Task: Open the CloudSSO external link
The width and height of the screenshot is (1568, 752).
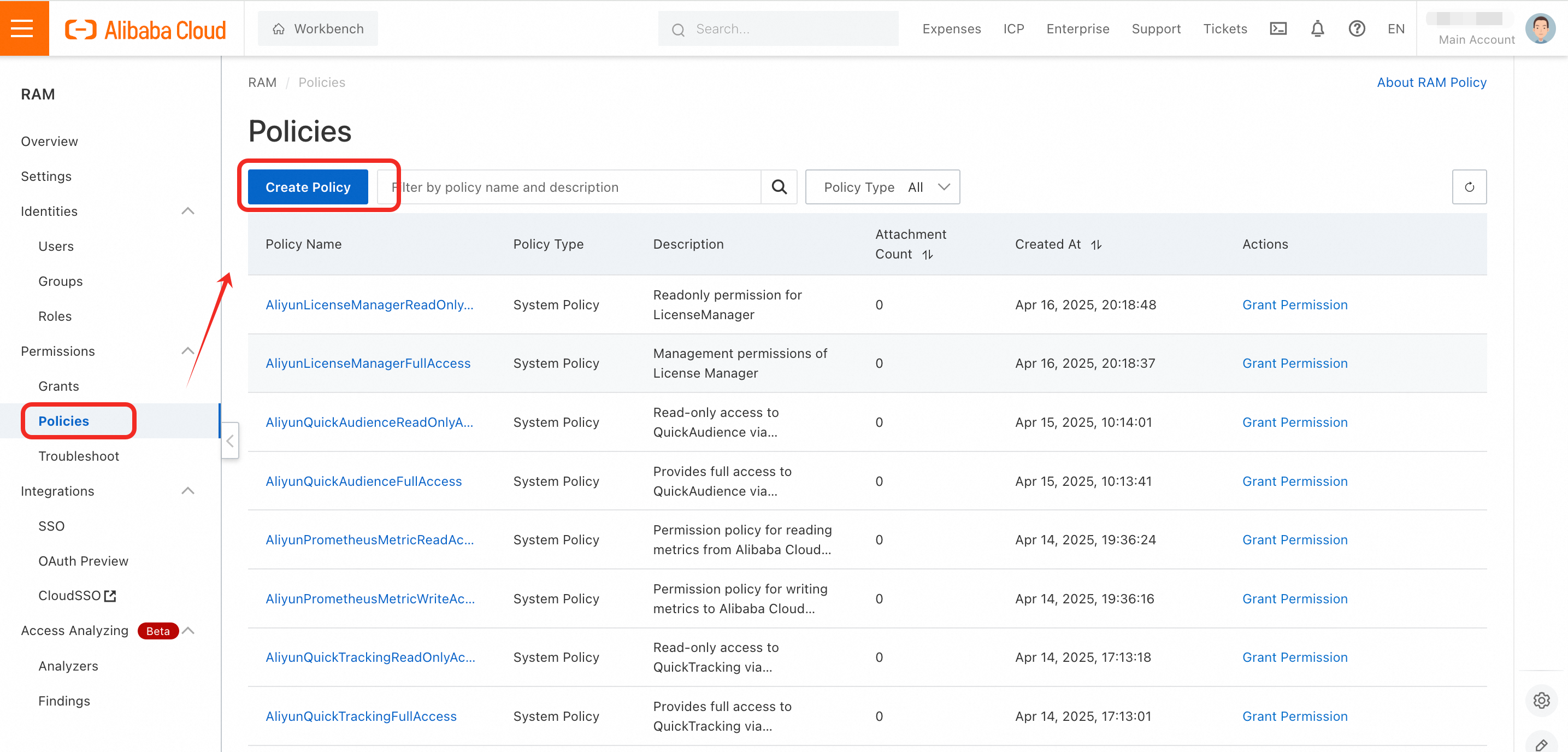Action: [x=77, y=596]
